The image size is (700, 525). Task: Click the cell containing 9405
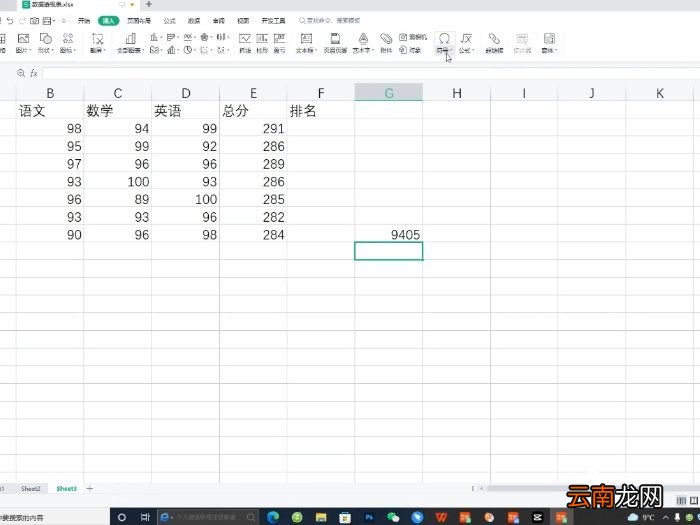(389, 234)
